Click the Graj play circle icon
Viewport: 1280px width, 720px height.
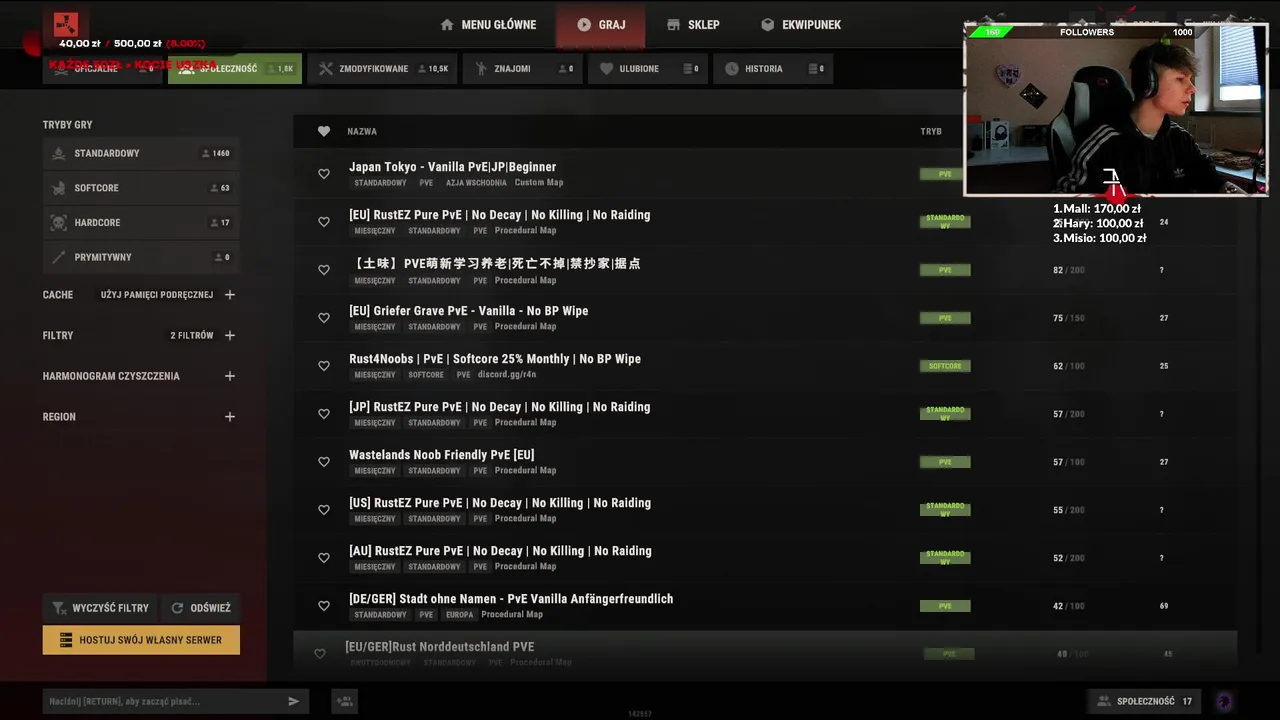(584, 24)
